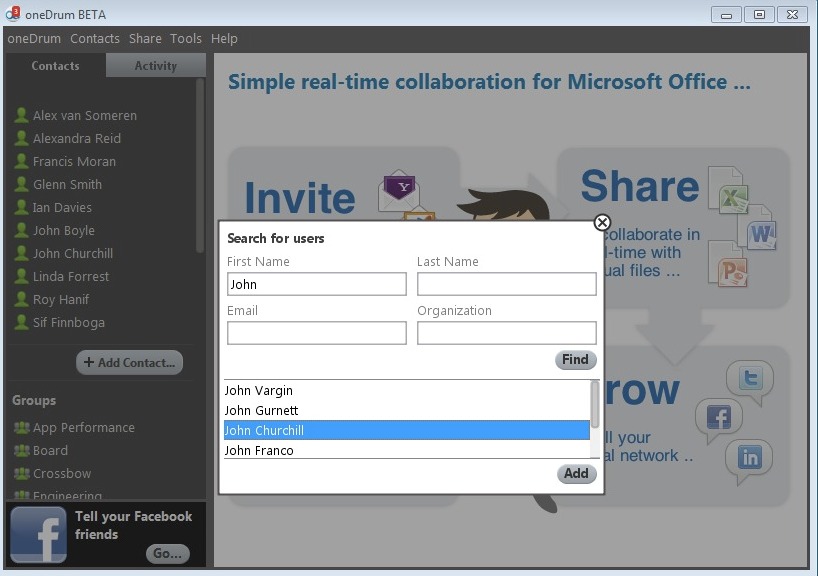
Task: Click Linda Forrest's contact icon
Action: [21, 276]
